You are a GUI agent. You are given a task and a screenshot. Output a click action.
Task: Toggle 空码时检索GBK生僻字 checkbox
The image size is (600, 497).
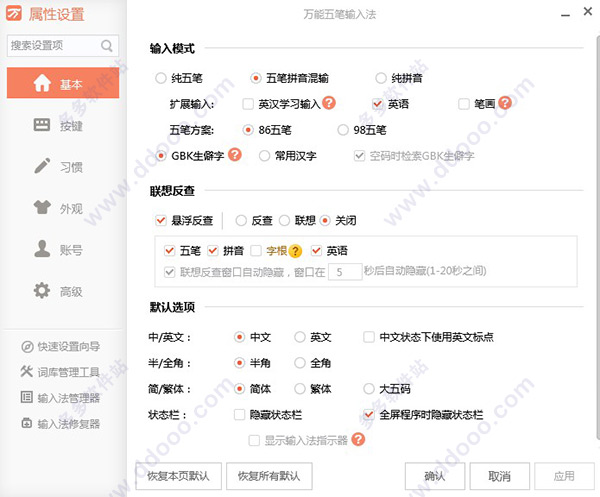(359, 156)
